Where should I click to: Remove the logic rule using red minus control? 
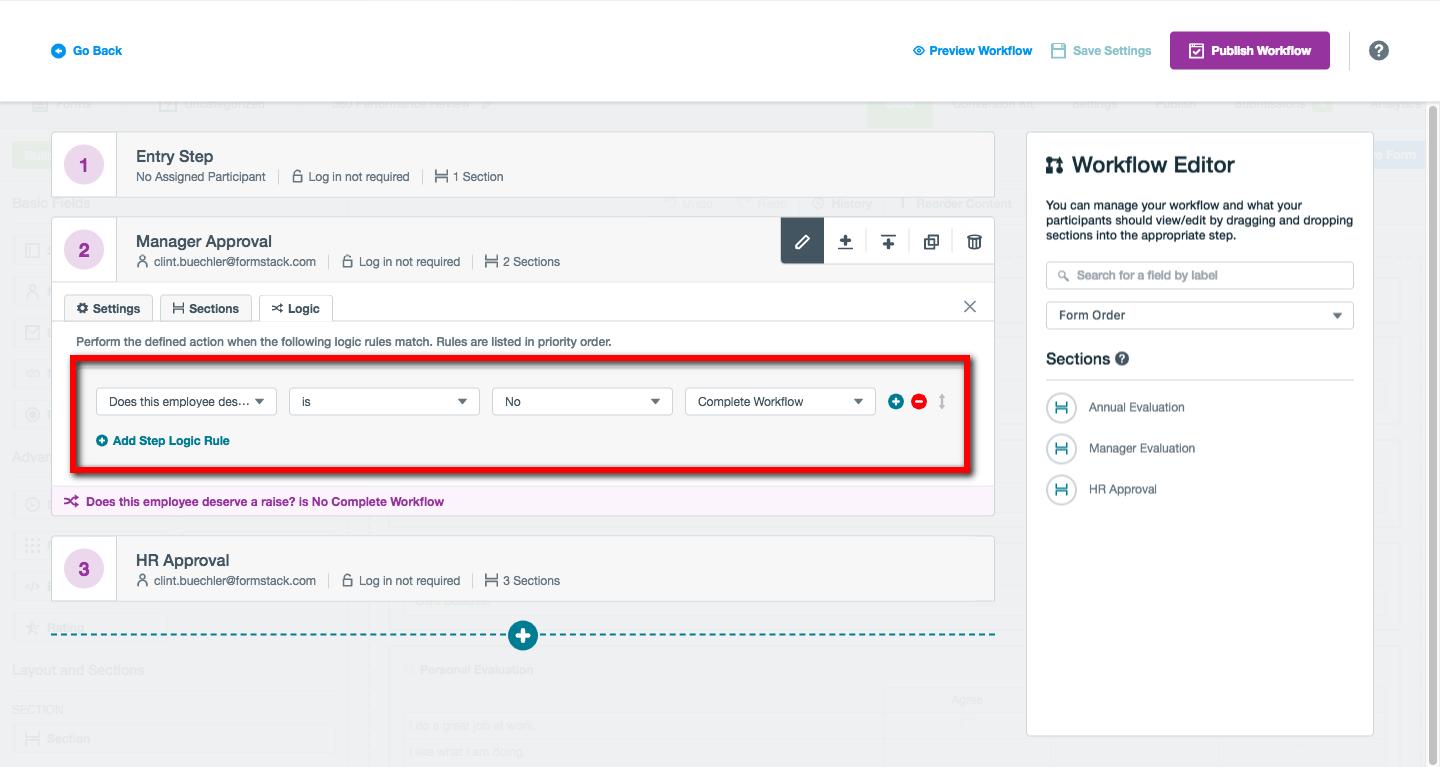click(917, 401)
